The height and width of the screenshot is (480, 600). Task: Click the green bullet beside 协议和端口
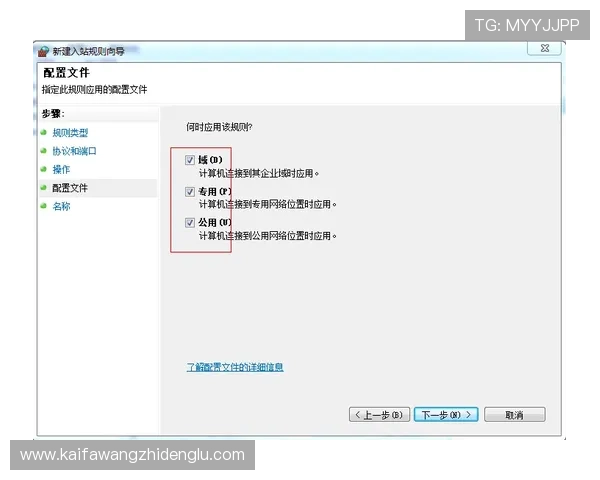pyautogui.click(x=44, y=151)
